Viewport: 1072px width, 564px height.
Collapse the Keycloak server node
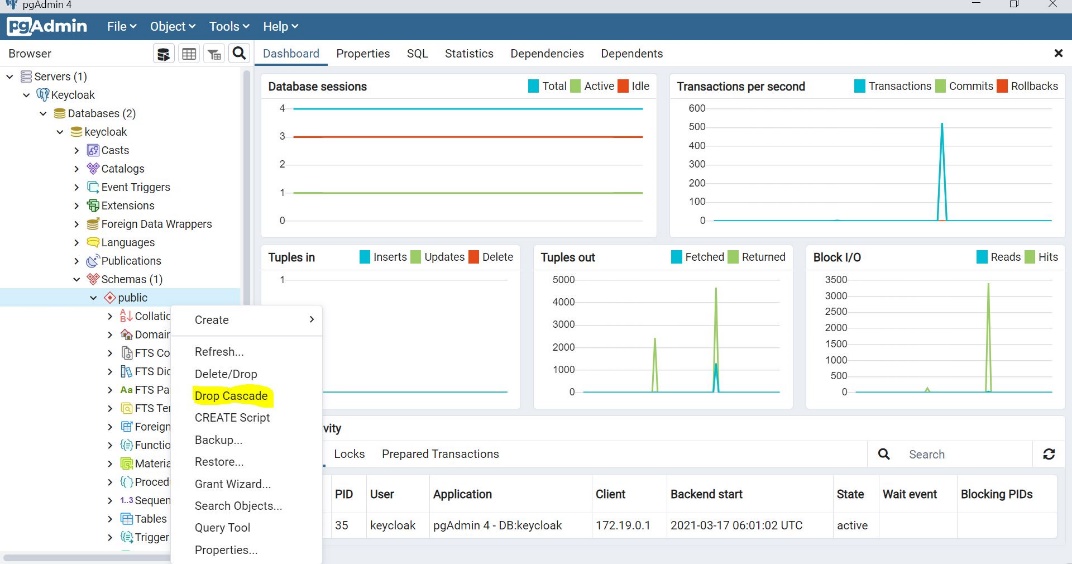click(x=26, y=95)
